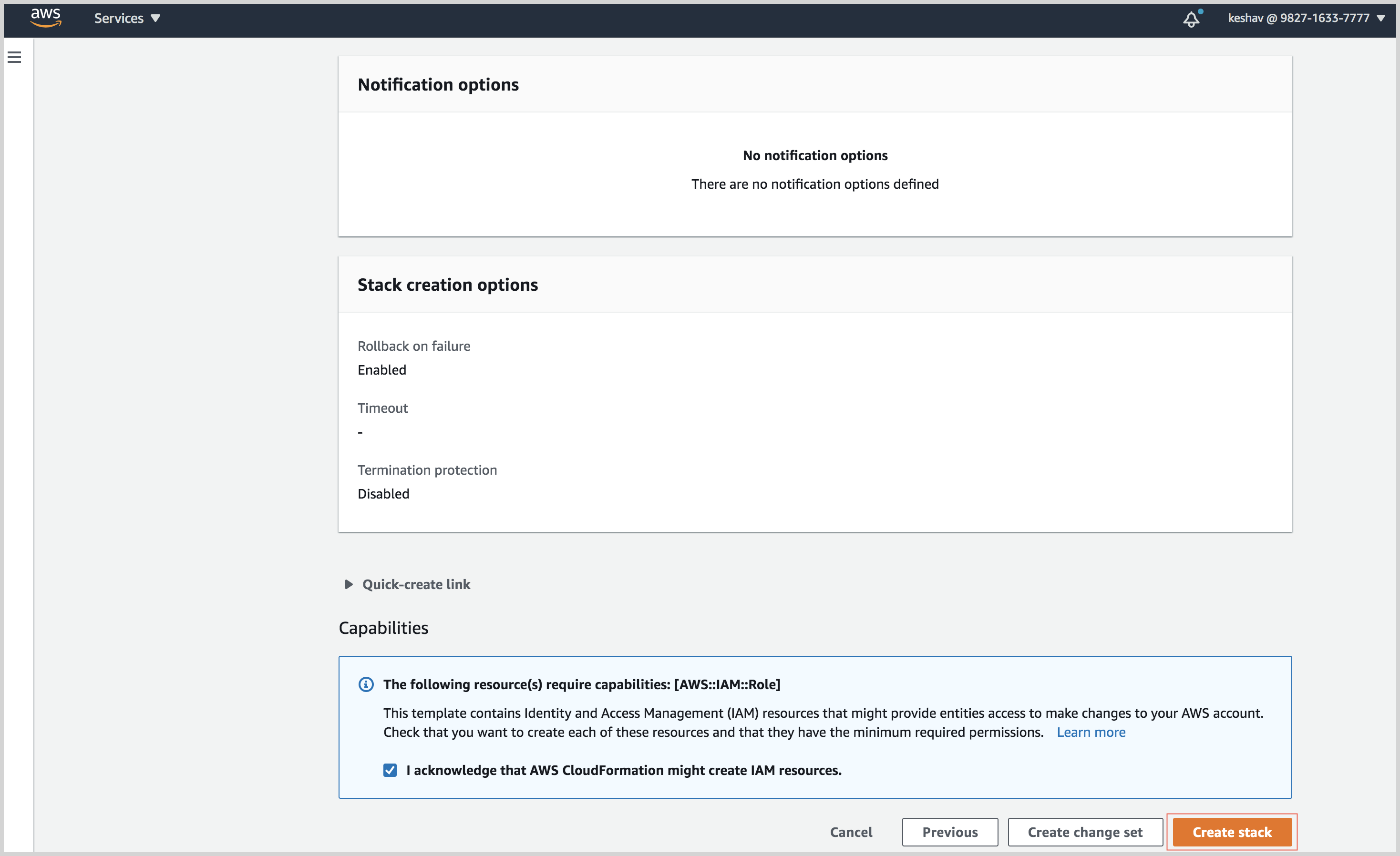The image size is (1400, 856).
Task: Click the Capabilities section heading
Action: pos(383,628)
